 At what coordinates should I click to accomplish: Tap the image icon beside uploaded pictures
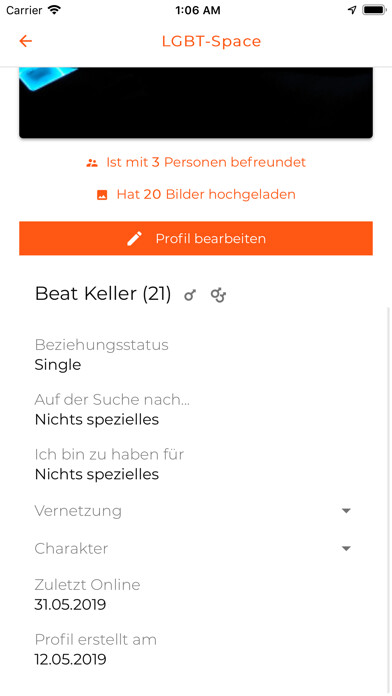(x=102, y=195)
